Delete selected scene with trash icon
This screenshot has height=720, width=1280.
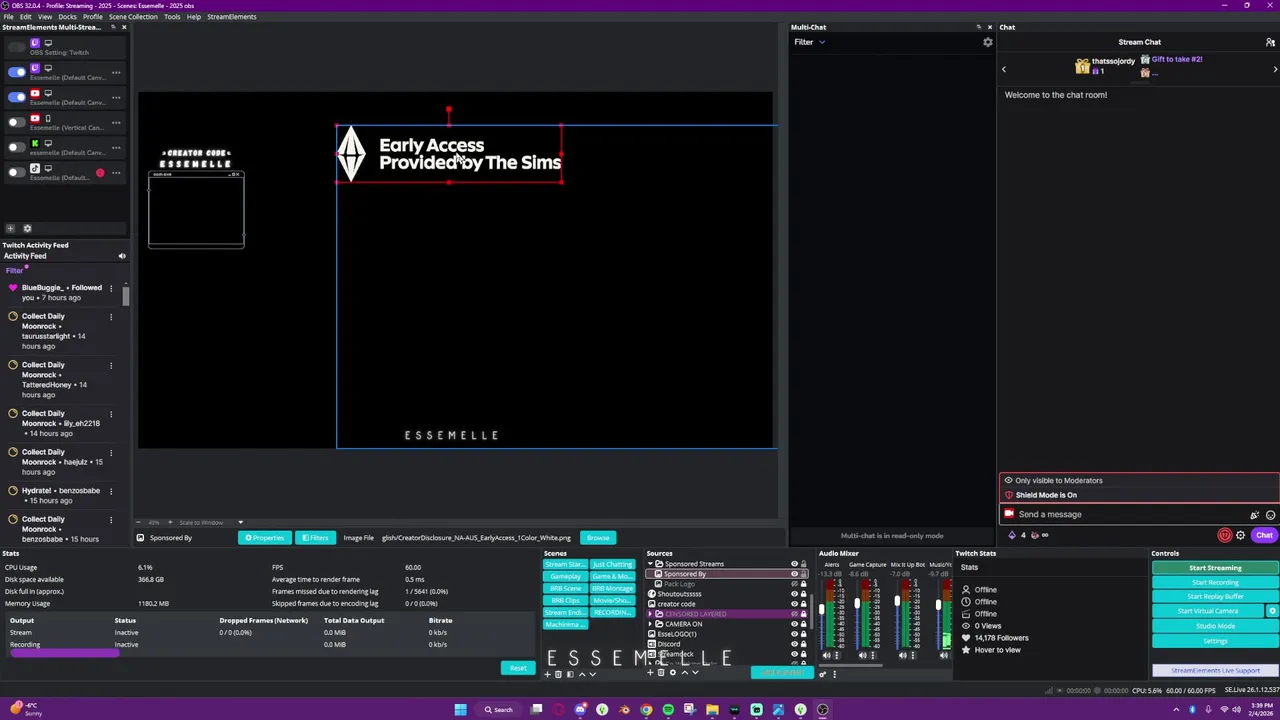[x=558, y=673]
